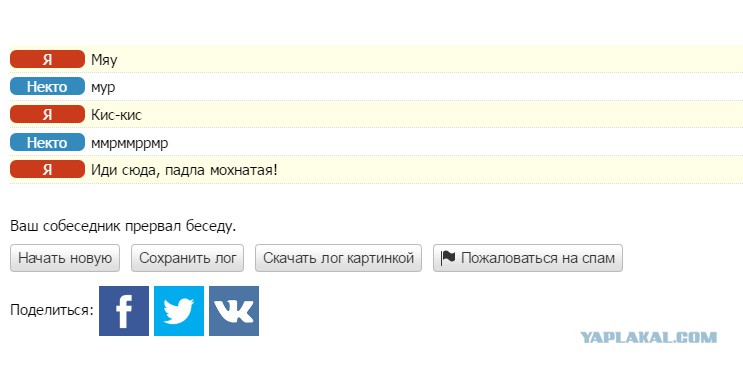The image size is (743, 367).
Task: Select the red Я badge beside Мяу
Action: coord(47,59)
